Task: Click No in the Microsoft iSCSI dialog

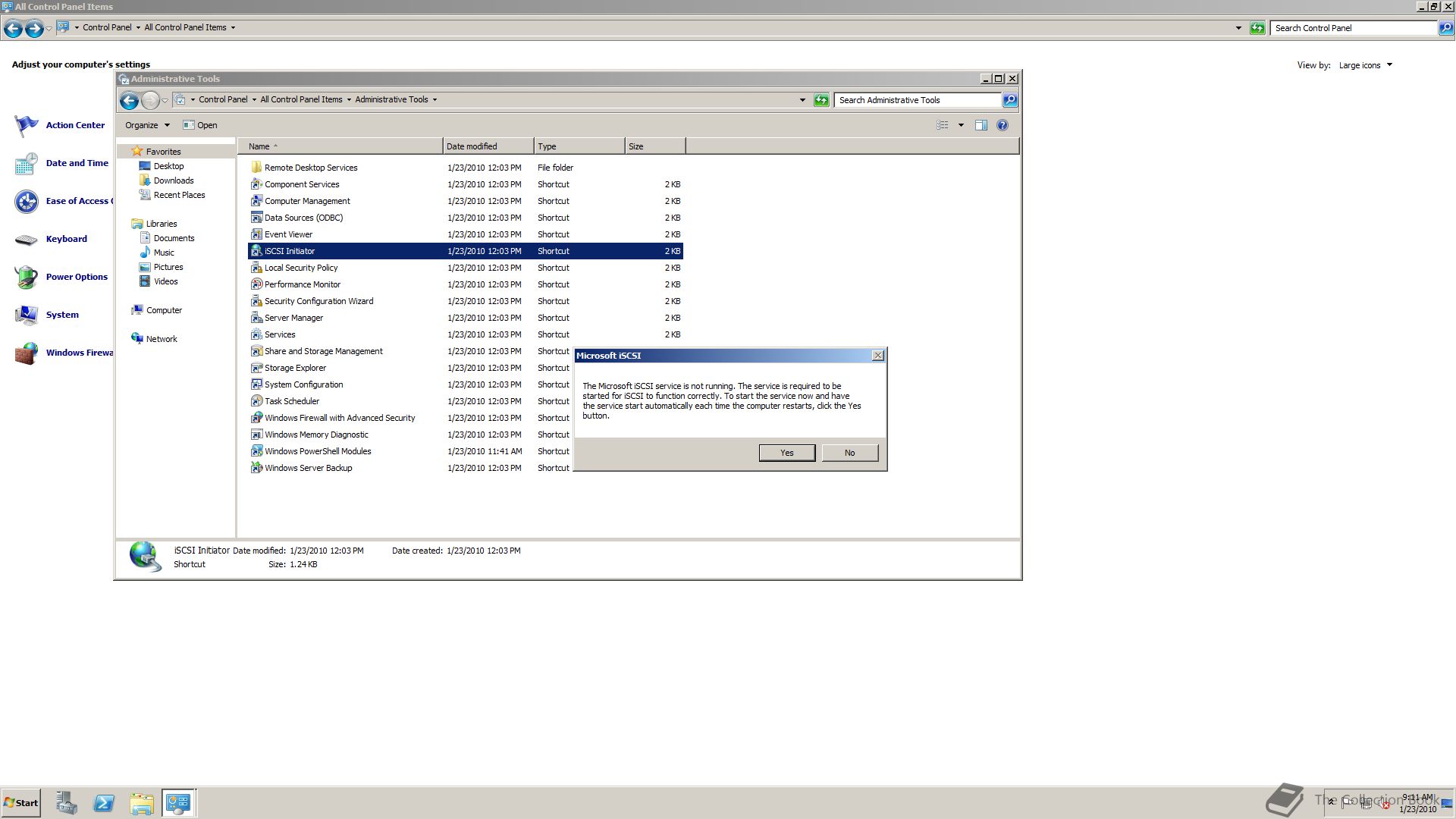Action: point(849,453)
